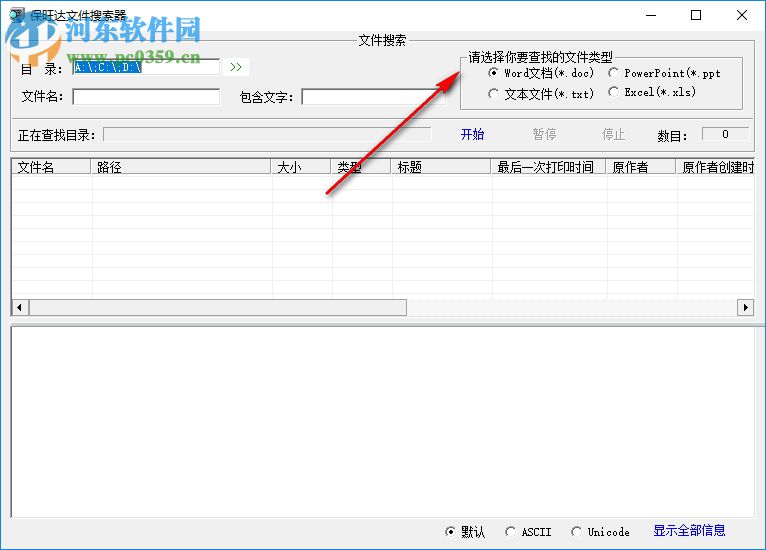
Task: Click the 数目 count field
Action: pos(725,134)
